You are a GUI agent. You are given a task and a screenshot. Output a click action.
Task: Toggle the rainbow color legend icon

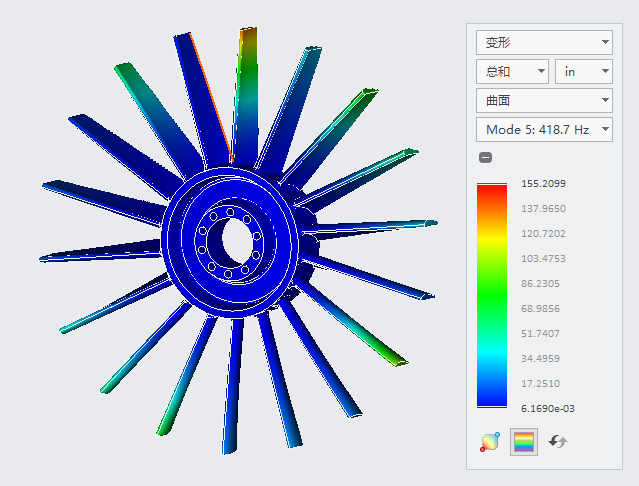[523, 441]
